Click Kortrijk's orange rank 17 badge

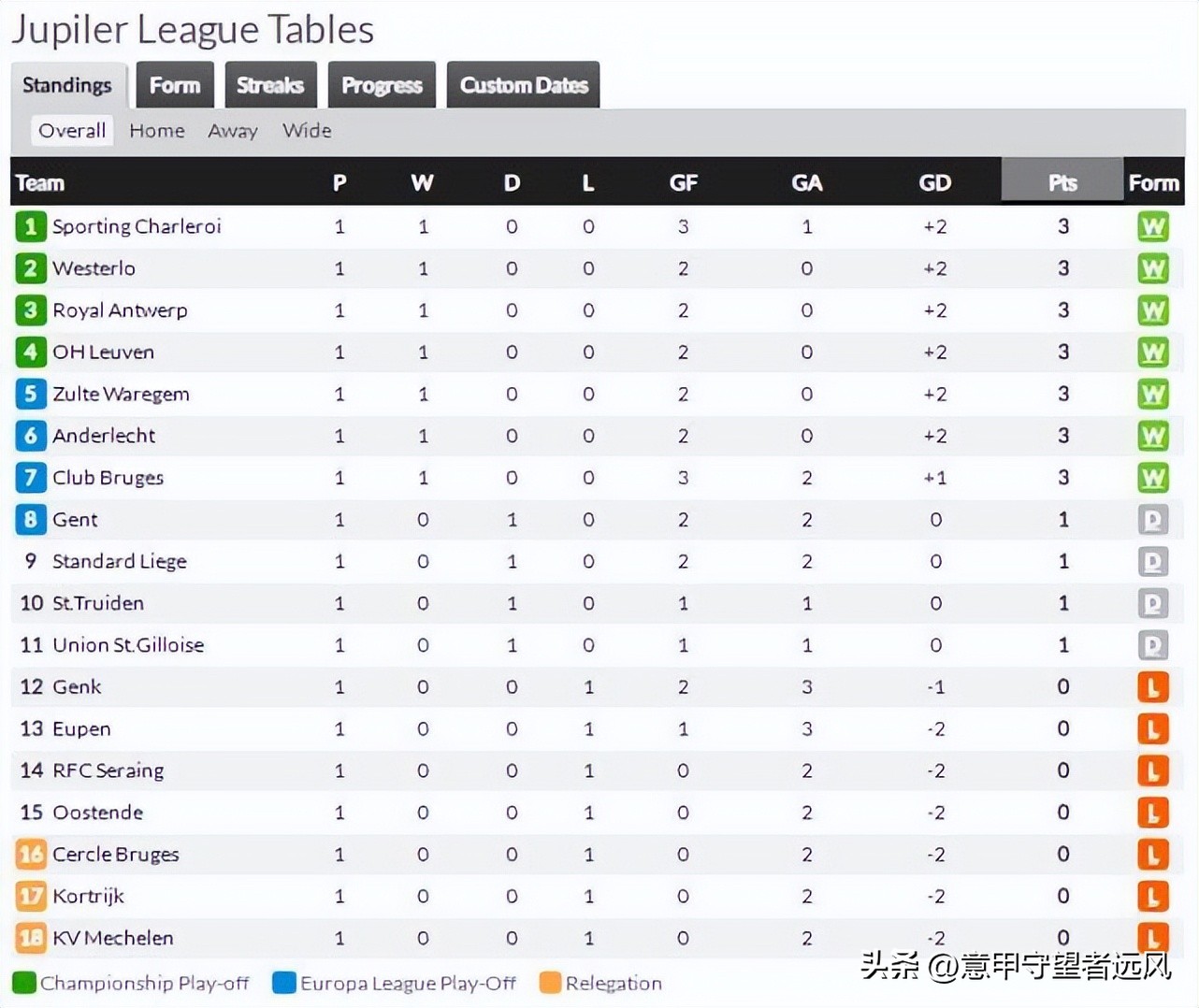tap(30, 896)
